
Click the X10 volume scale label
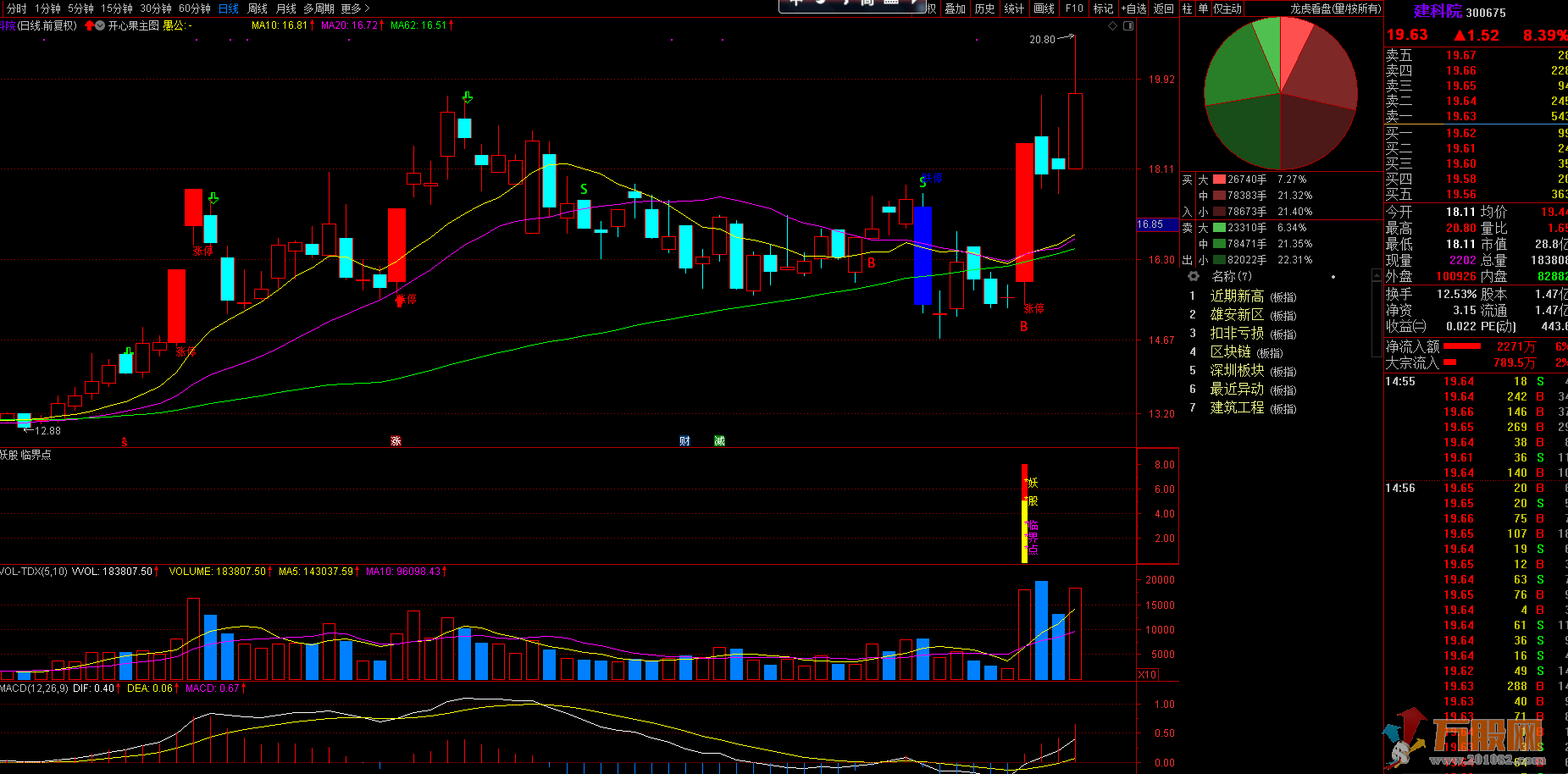point(1148,675)
